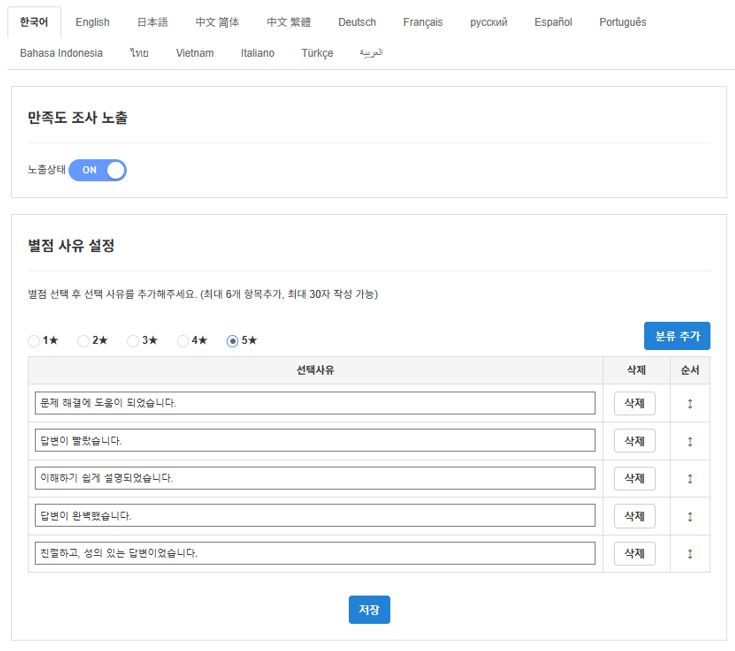Click reorder arrow for '답변이 완벽했습니다' row
This screenshot has width=735, height=651.
690,516
